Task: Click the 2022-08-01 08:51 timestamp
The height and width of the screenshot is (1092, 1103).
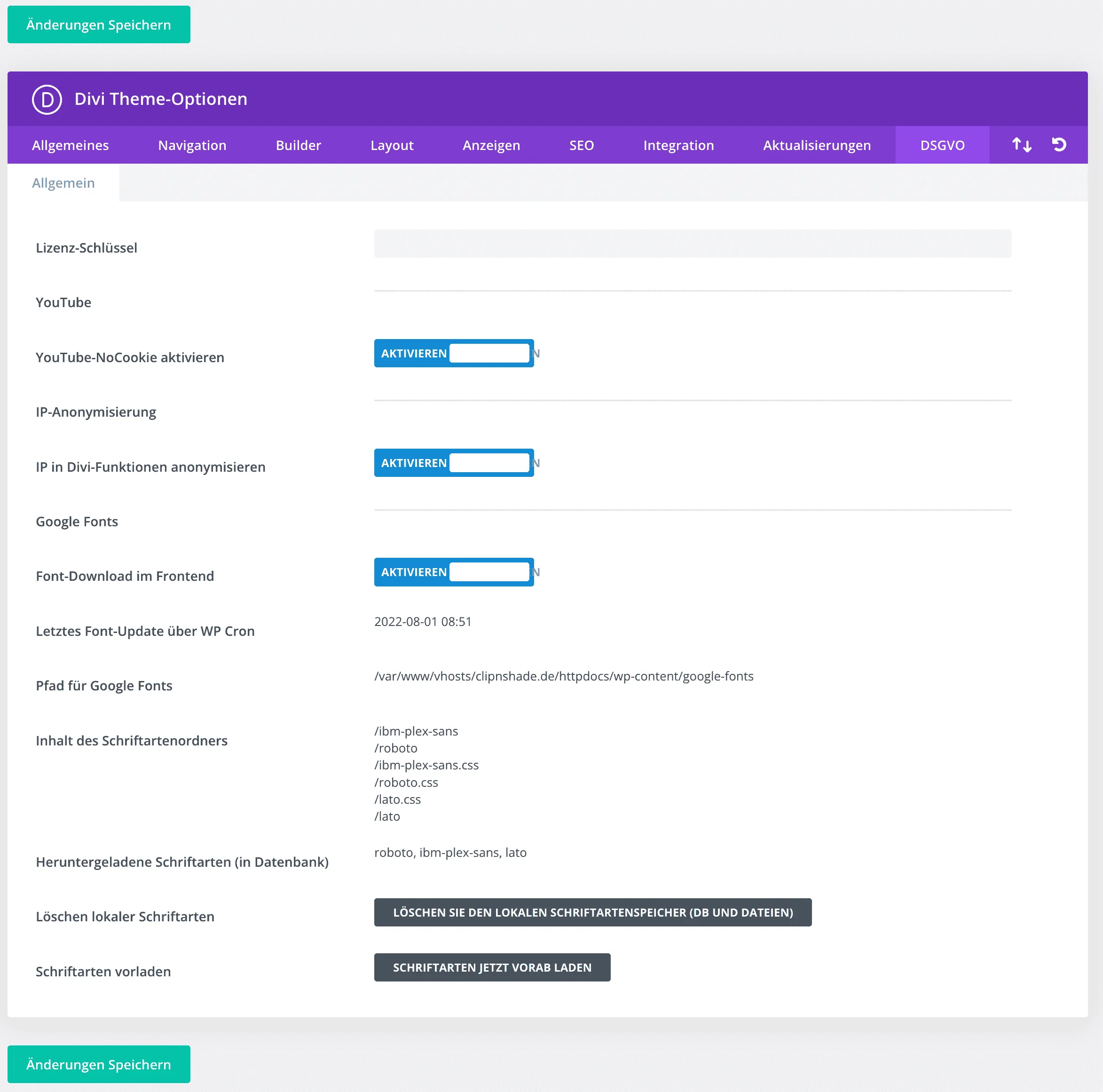Action: click(423, 622)
